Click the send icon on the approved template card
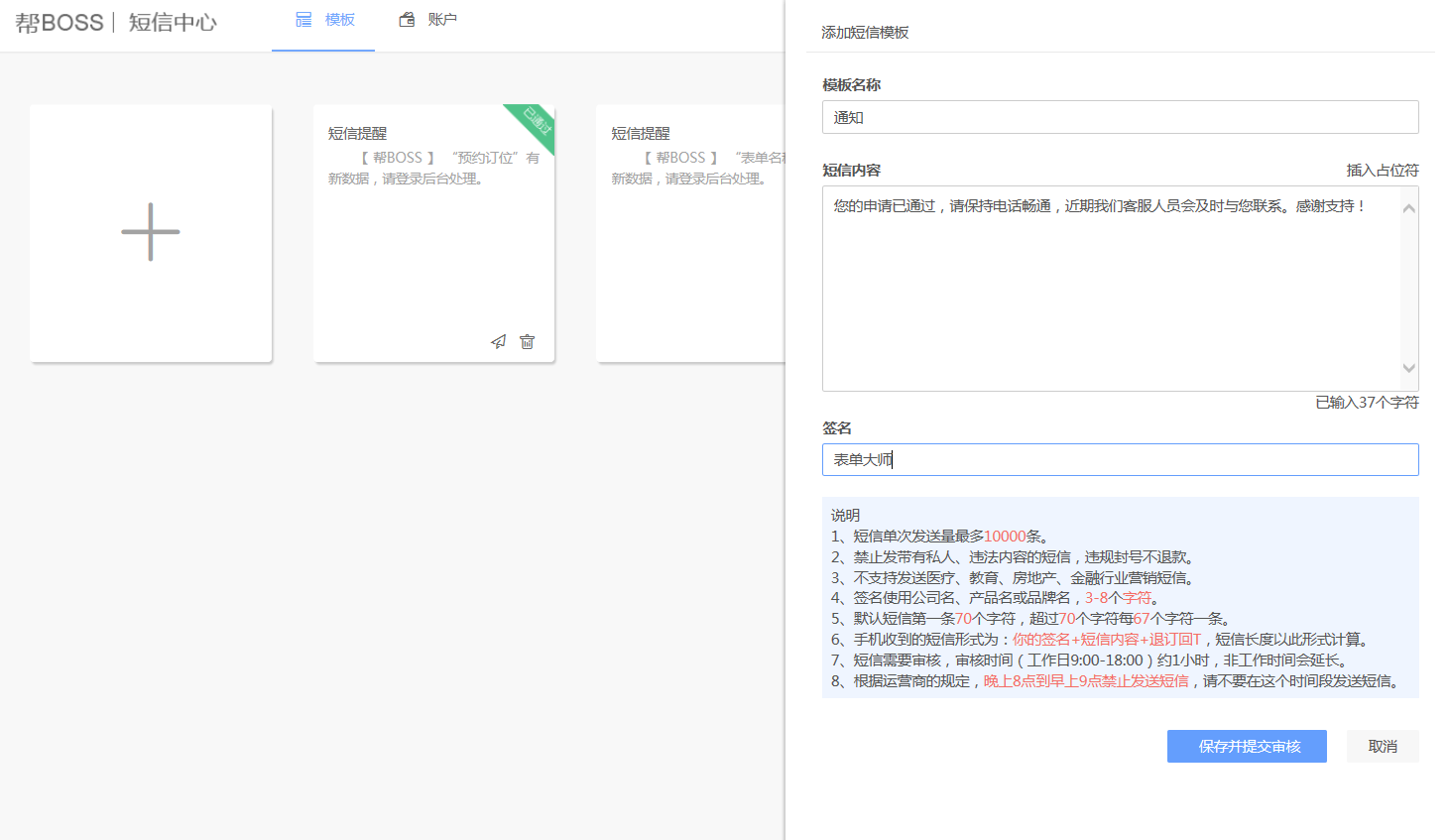 point(498,341)
